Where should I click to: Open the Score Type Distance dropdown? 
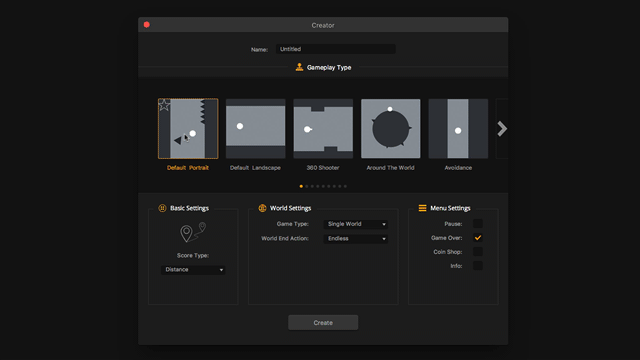click(x=193, y=270)
